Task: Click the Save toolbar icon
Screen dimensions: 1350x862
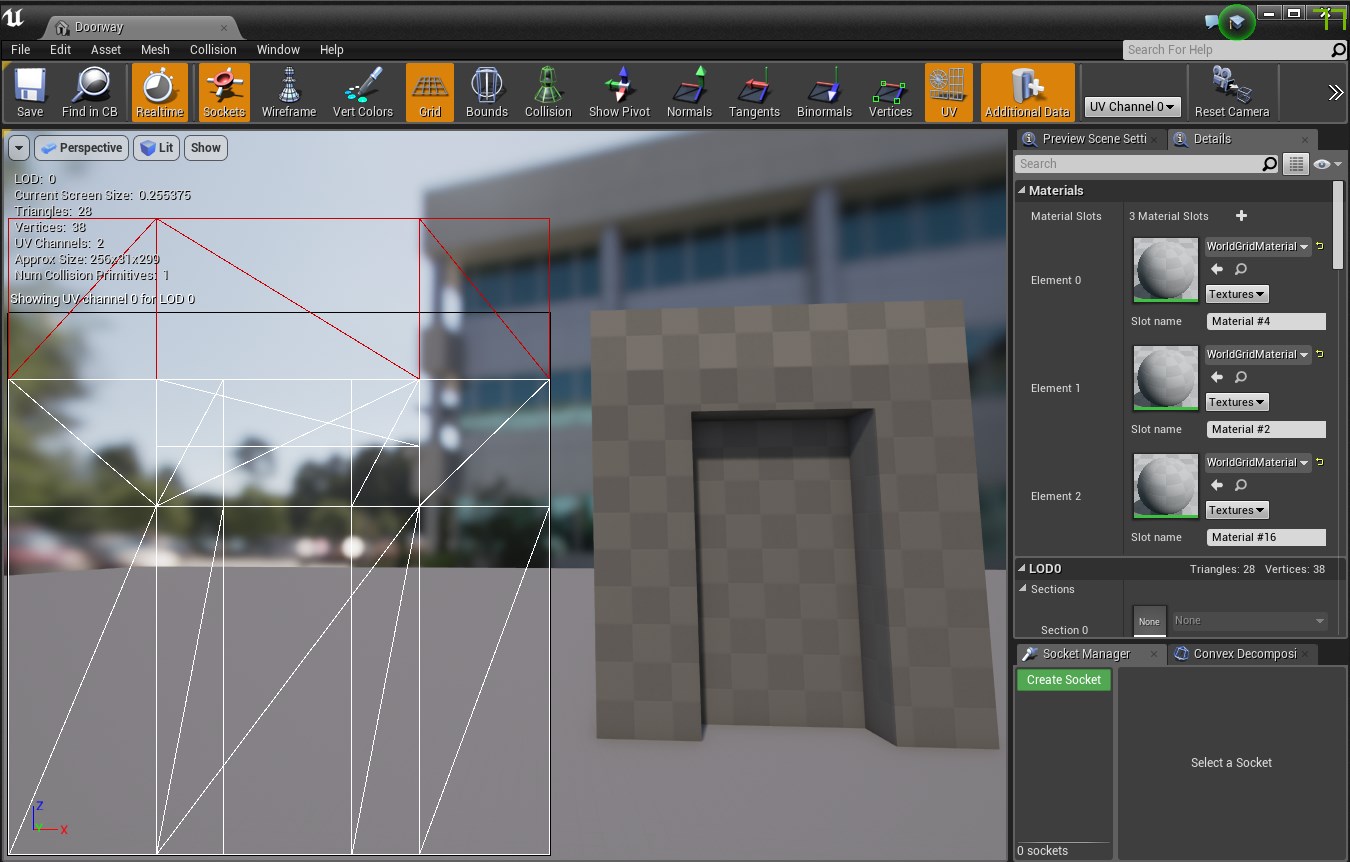Action: coord(30,93)
